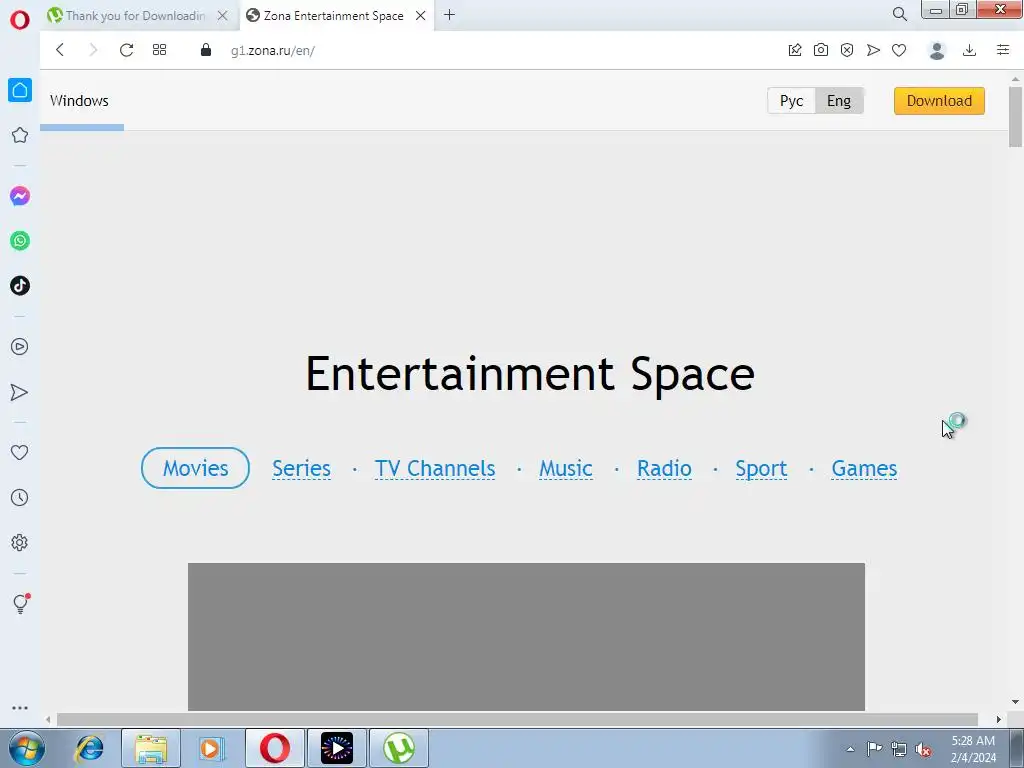The width and height of the screenshot is (1024, 768).
Task: Open the ad blocker shield icon
Action: [x=847, y=50]
